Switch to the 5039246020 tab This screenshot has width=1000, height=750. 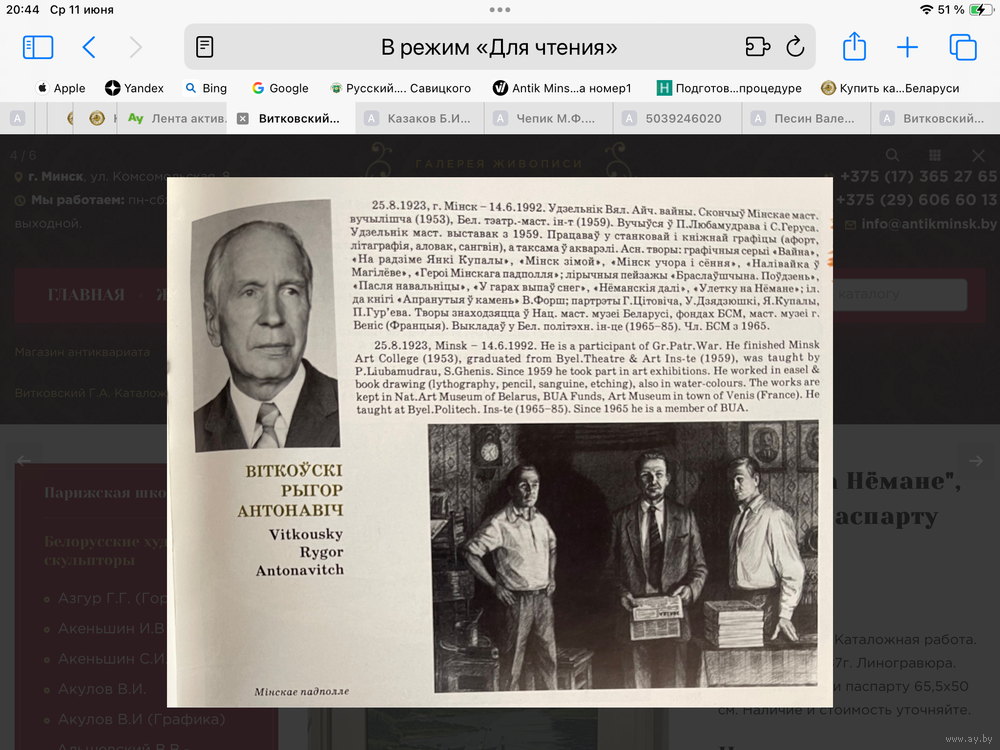click(678, 119)
